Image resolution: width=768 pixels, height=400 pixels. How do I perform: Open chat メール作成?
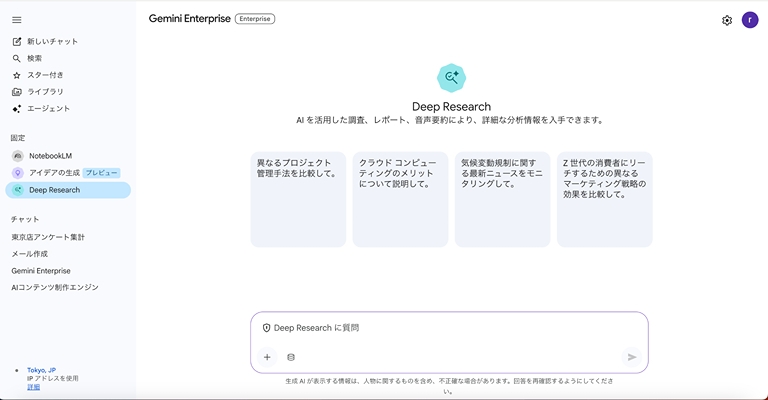pos(29,254)
